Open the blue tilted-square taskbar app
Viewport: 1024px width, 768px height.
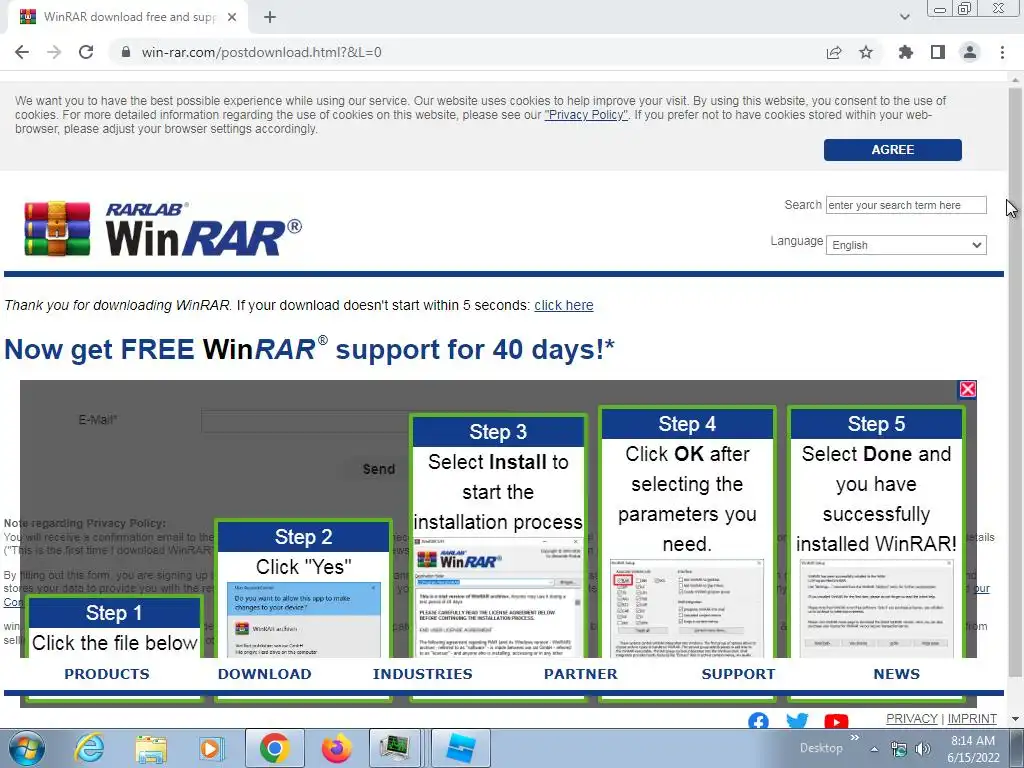click(x=461, y=748)
